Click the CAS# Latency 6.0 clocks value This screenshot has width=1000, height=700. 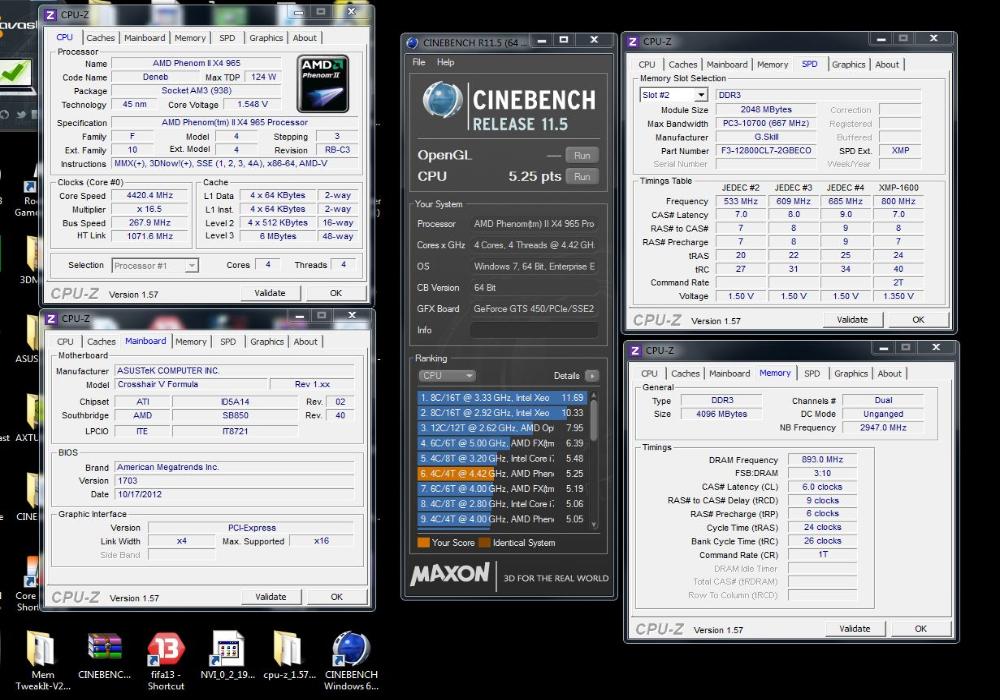tap(822, 486)
